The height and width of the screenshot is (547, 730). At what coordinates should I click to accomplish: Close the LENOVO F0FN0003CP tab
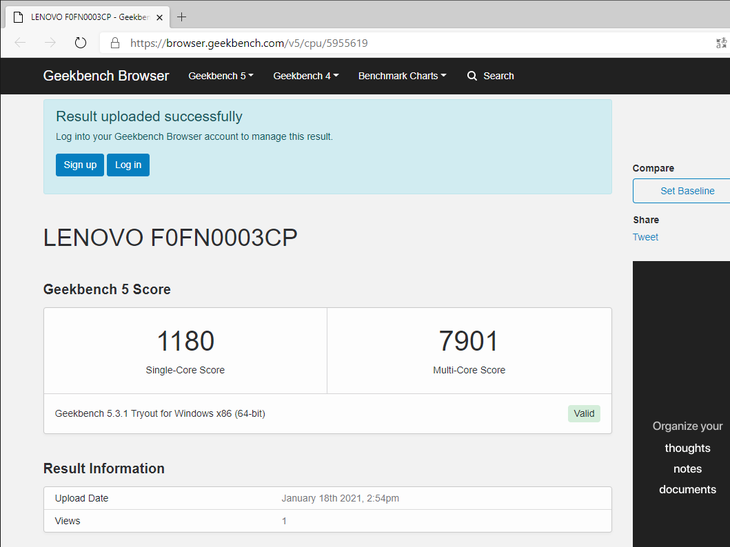pos(159,18)
